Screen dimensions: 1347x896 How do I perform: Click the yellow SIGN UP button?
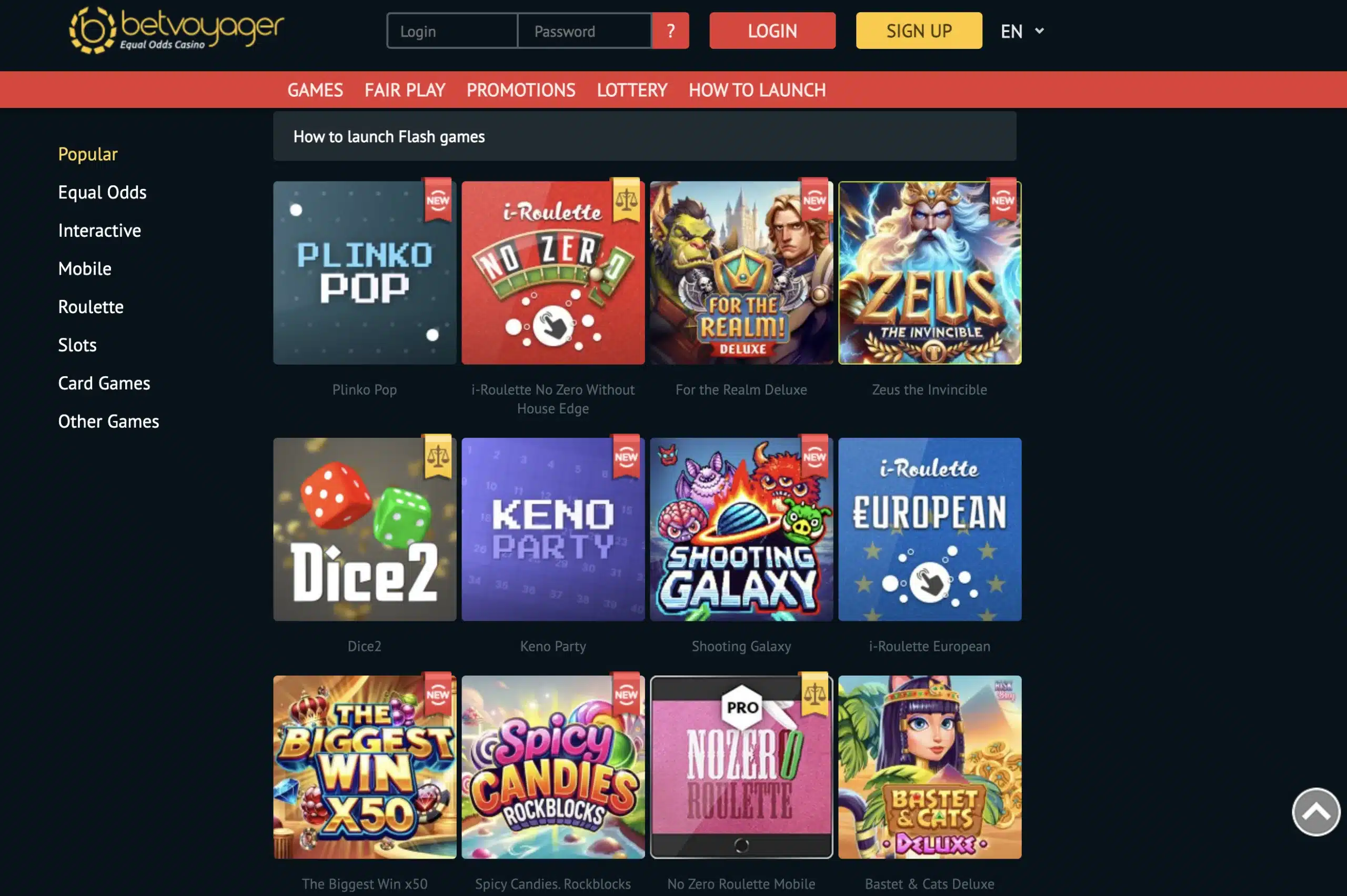(919, 31)
